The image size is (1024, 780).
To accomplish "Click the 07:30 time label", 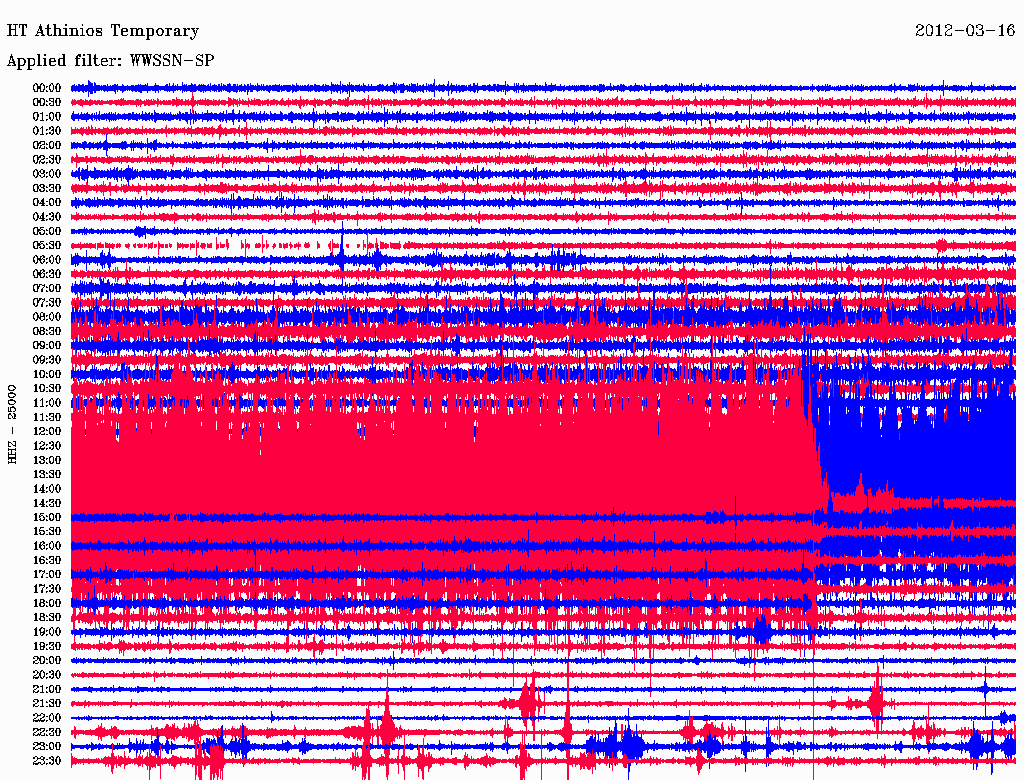I will point(47,302).
